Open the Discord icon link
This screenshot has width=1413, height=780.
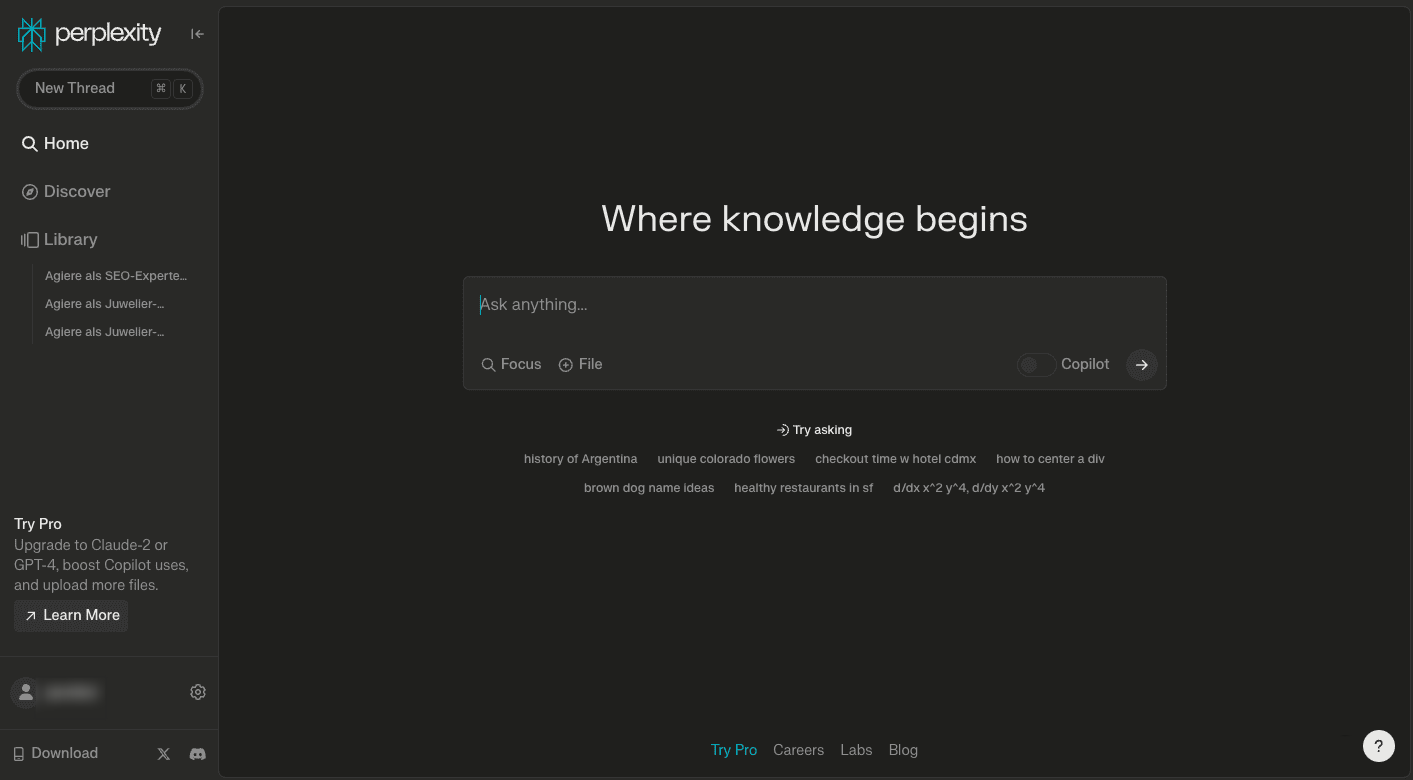pos(198,754)
